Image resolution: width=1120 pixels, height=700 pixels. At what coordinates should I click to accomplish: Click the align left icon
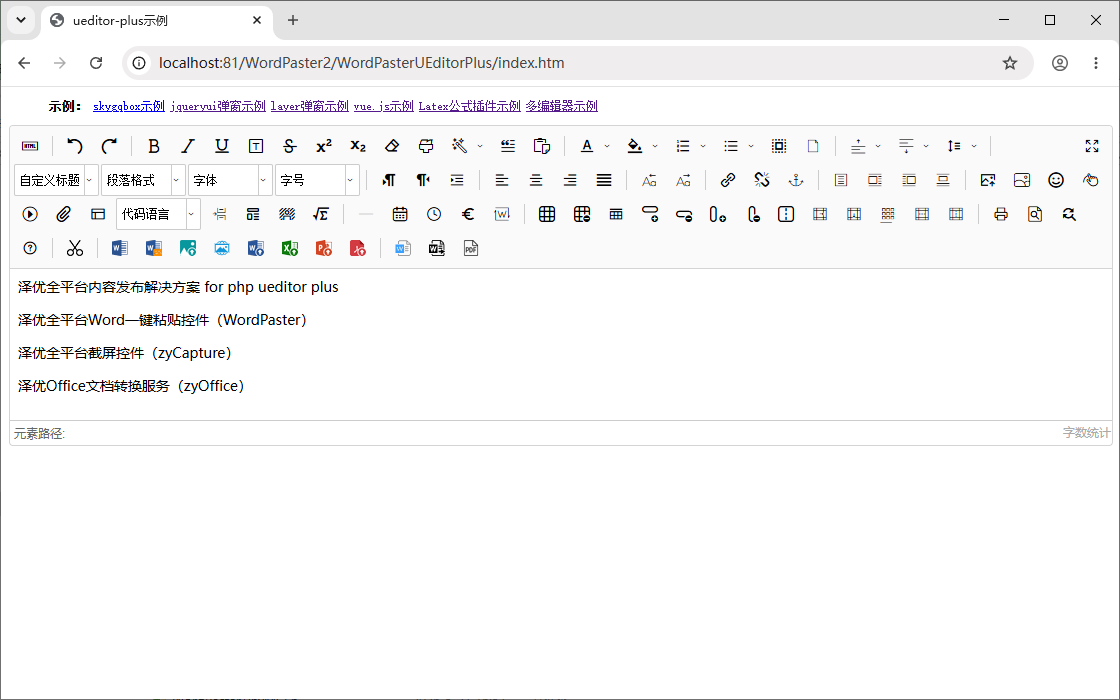tap(501, 180)
